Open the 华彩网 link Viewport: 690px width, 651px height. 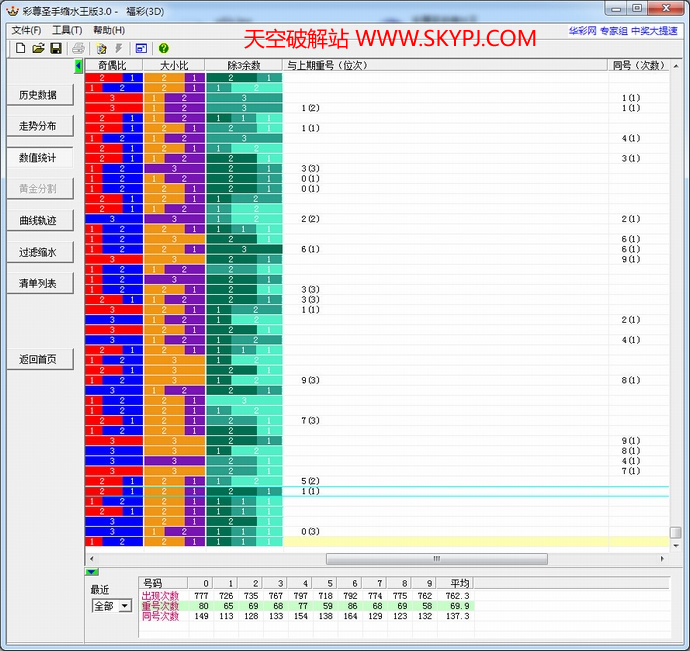coord(583,31)
